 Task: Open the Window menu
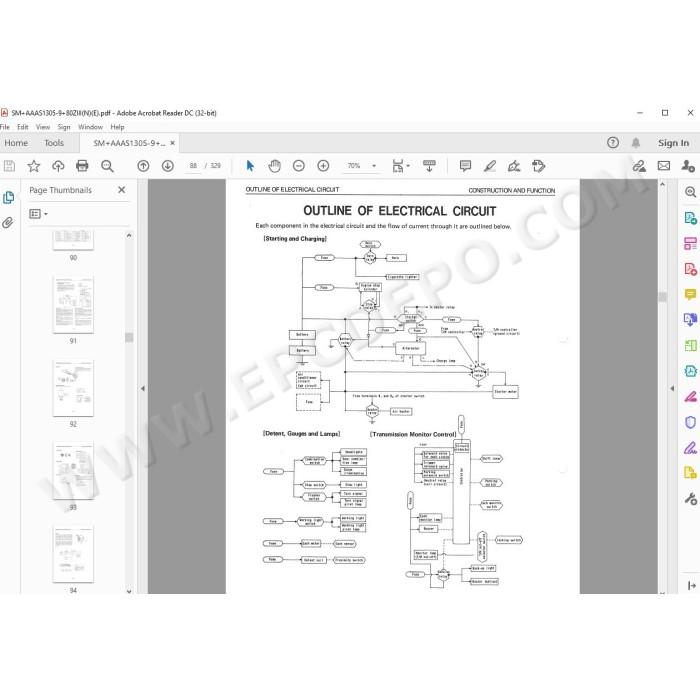90,127
